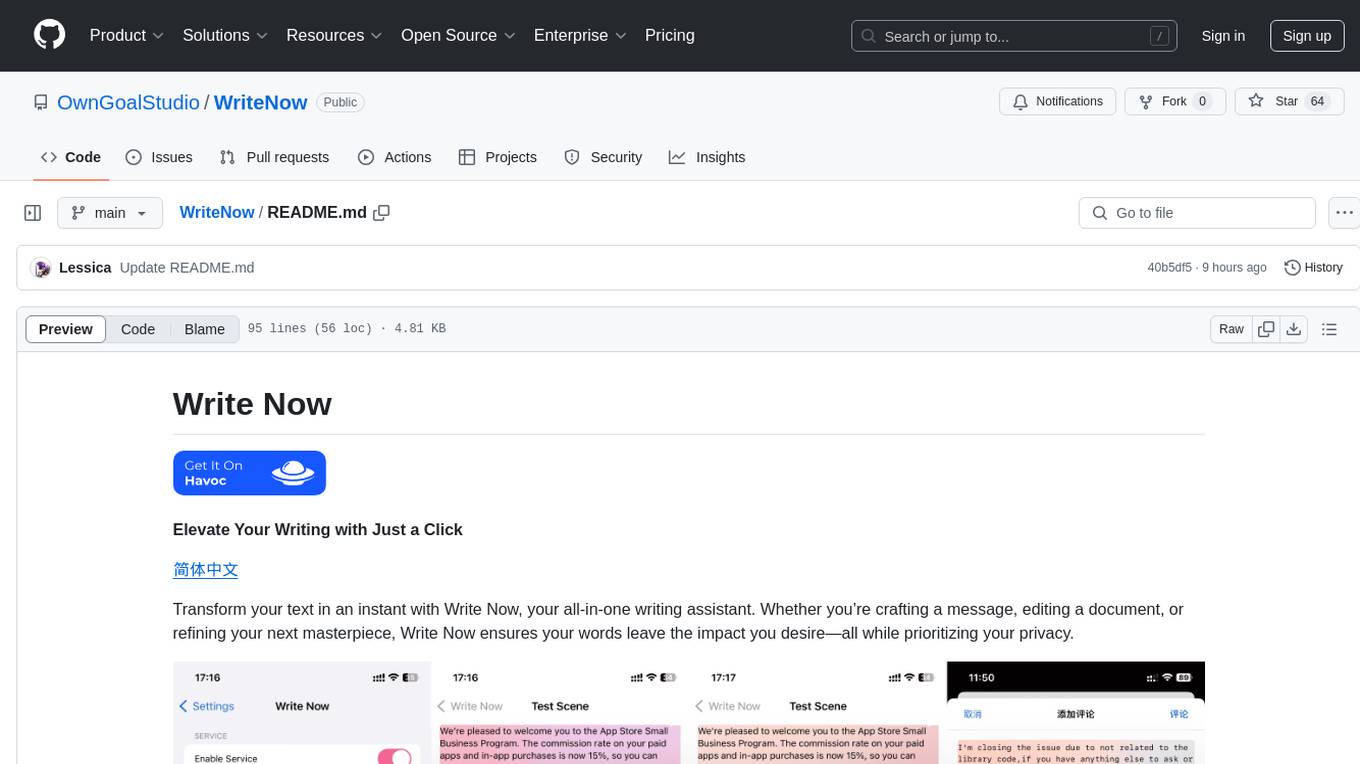
Task: Switch to the Blame view
Action: tap(205, 329)
